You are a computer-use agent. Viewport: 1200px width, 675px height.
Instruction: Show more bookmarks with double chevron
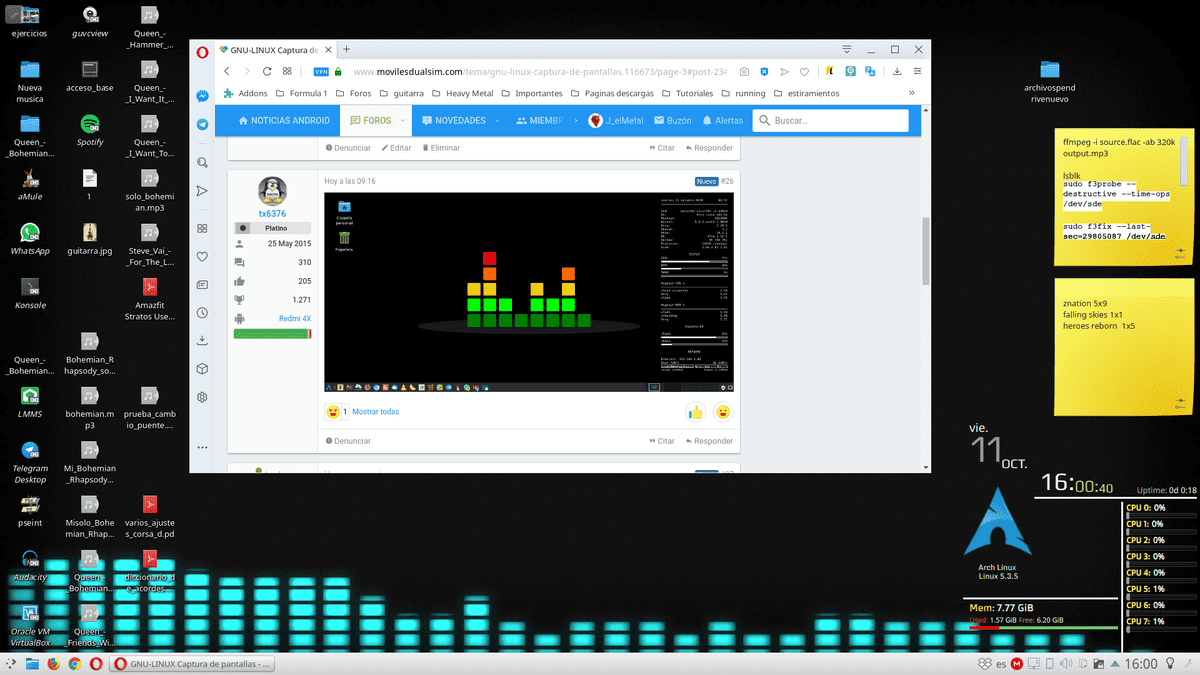point(911,93)
